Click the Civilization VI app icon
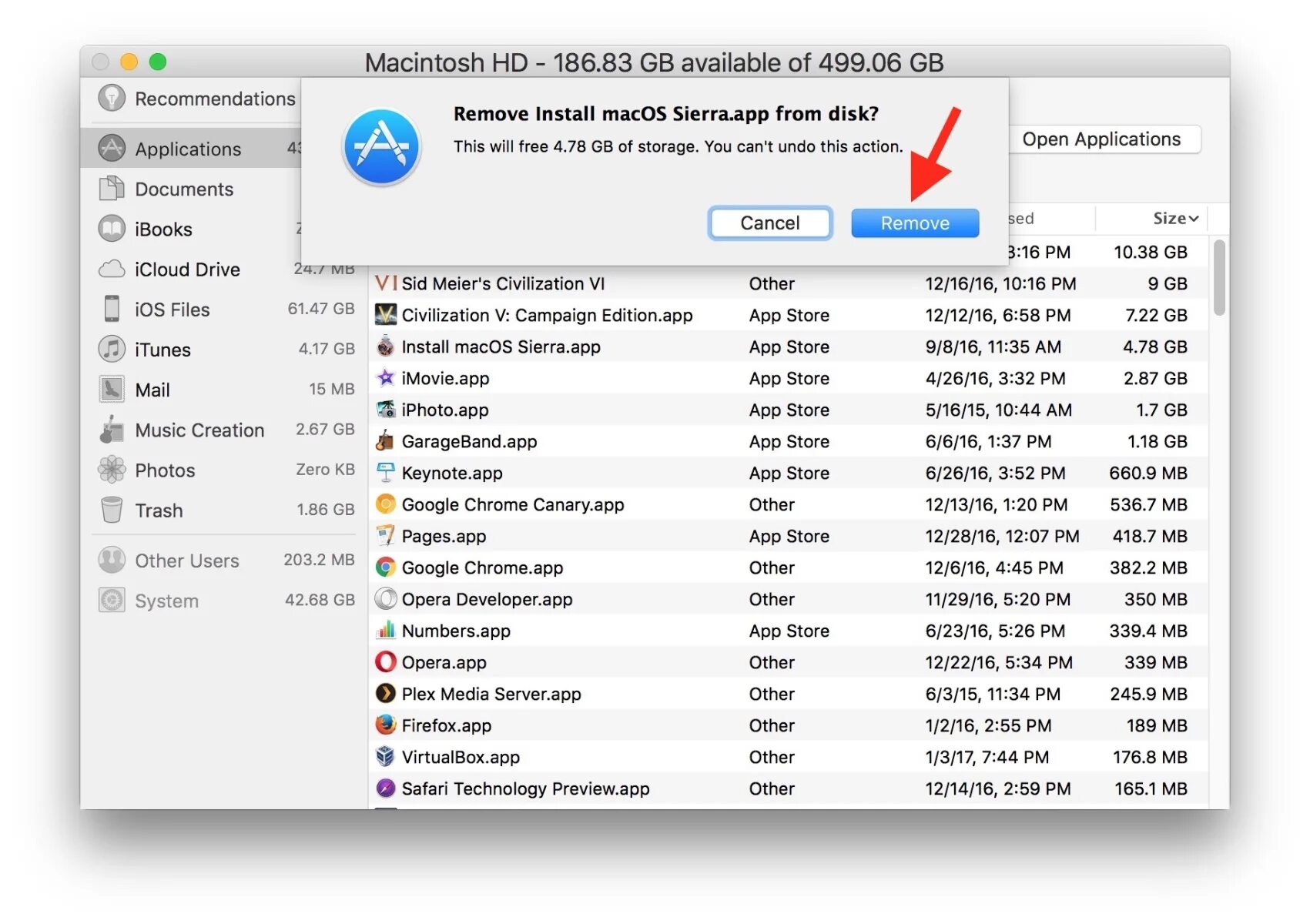This screenshot has width=1310, height=924. 386,283
